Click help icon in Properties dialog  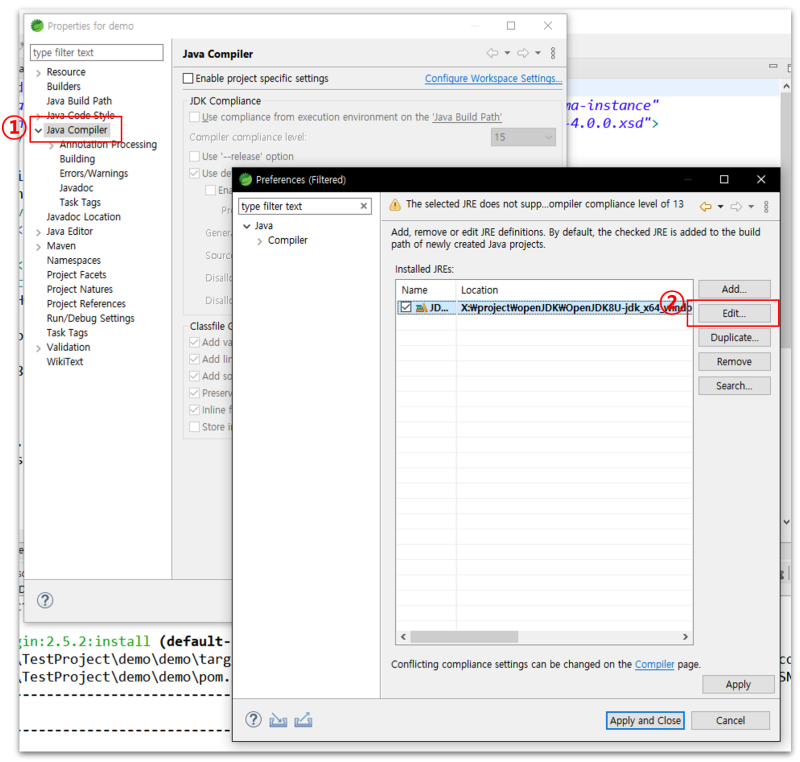[45, 600]
